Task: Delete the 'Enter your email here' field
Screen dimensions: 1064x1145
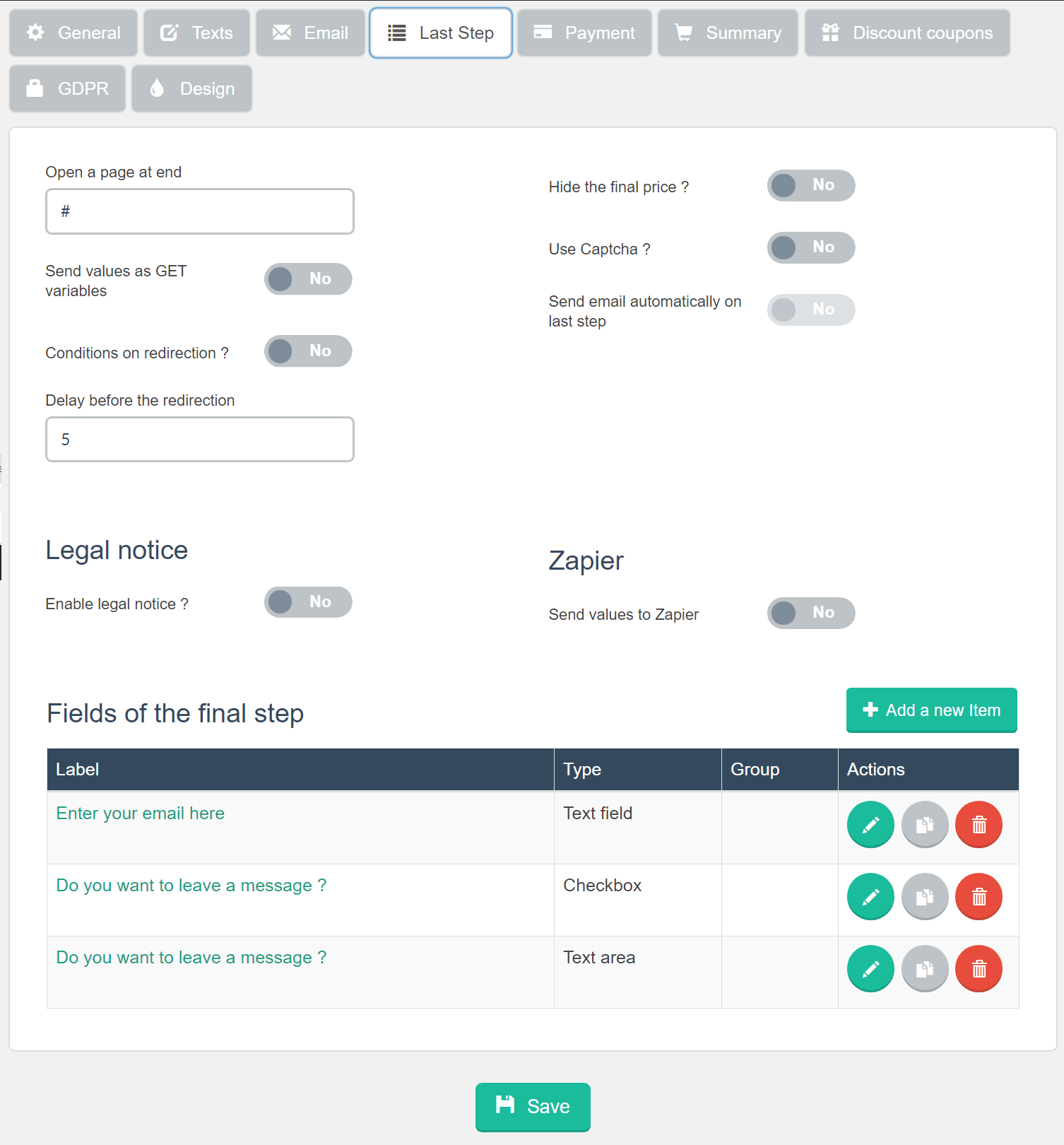Action: 979,824
